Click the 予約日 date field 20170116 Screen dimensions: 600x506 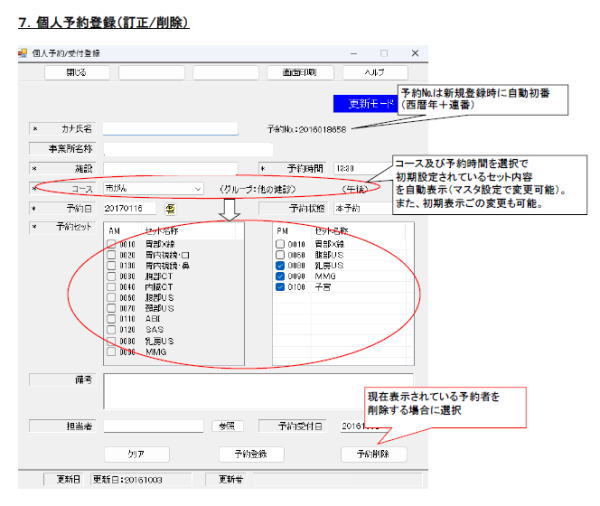tap(130, 209)
